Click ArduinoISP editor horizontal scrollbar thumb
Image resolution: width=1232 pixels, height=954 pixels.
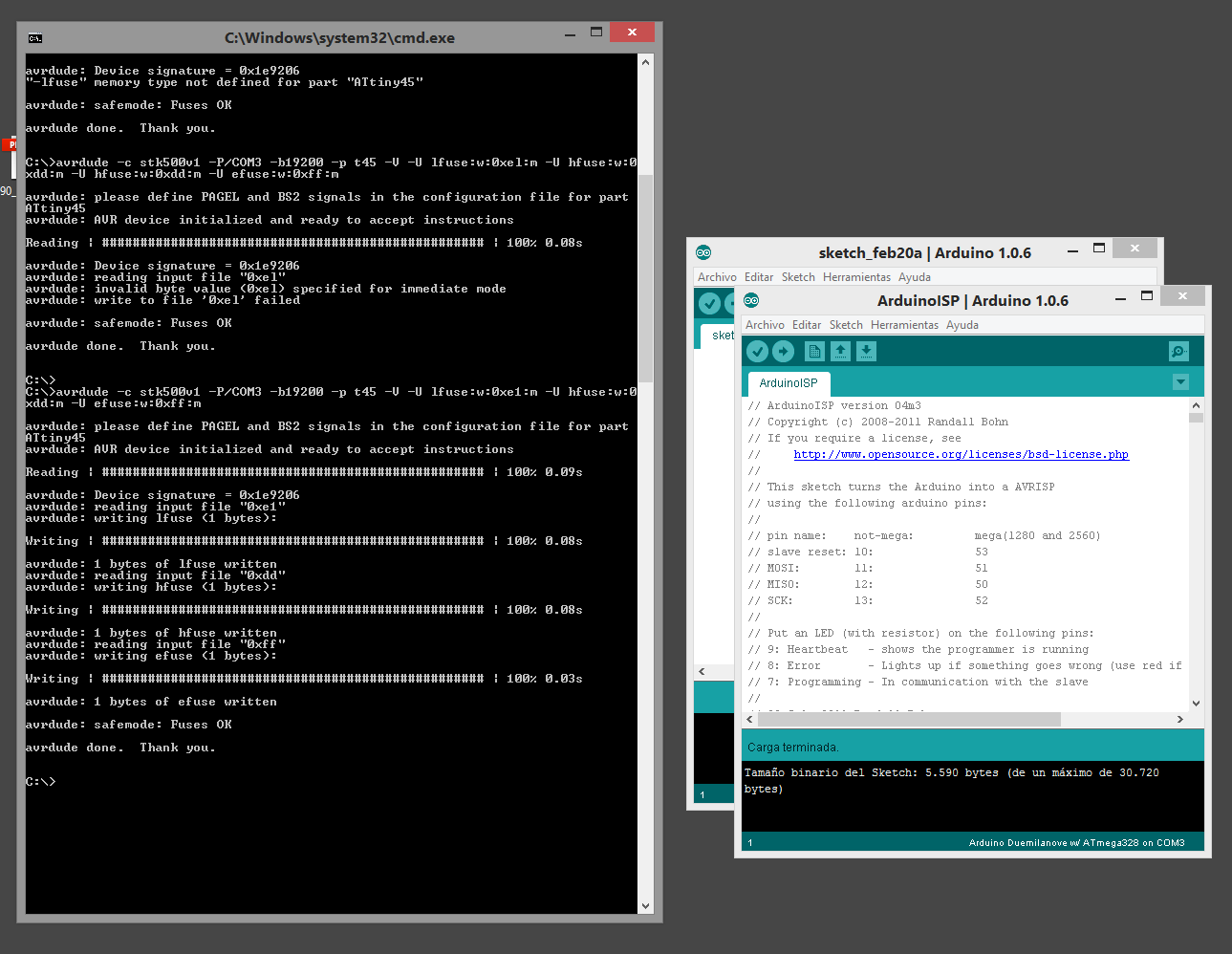tap(909, 719)
